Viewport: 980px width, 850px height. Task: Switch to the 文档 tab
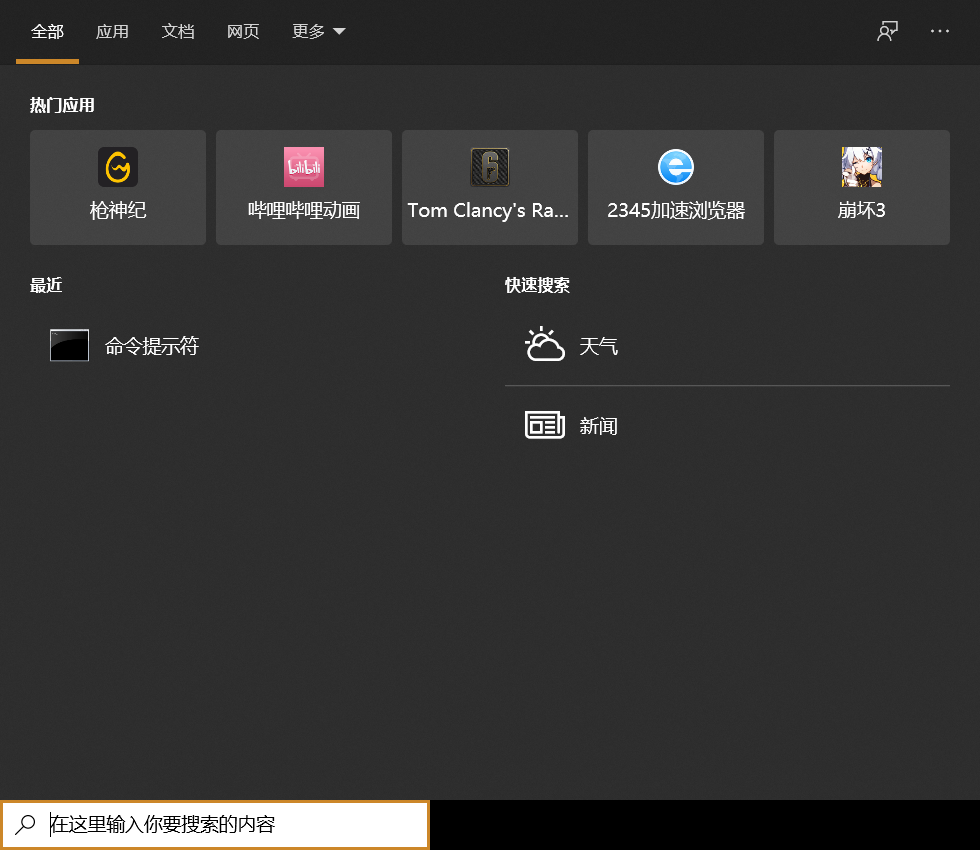coord(178,31)
